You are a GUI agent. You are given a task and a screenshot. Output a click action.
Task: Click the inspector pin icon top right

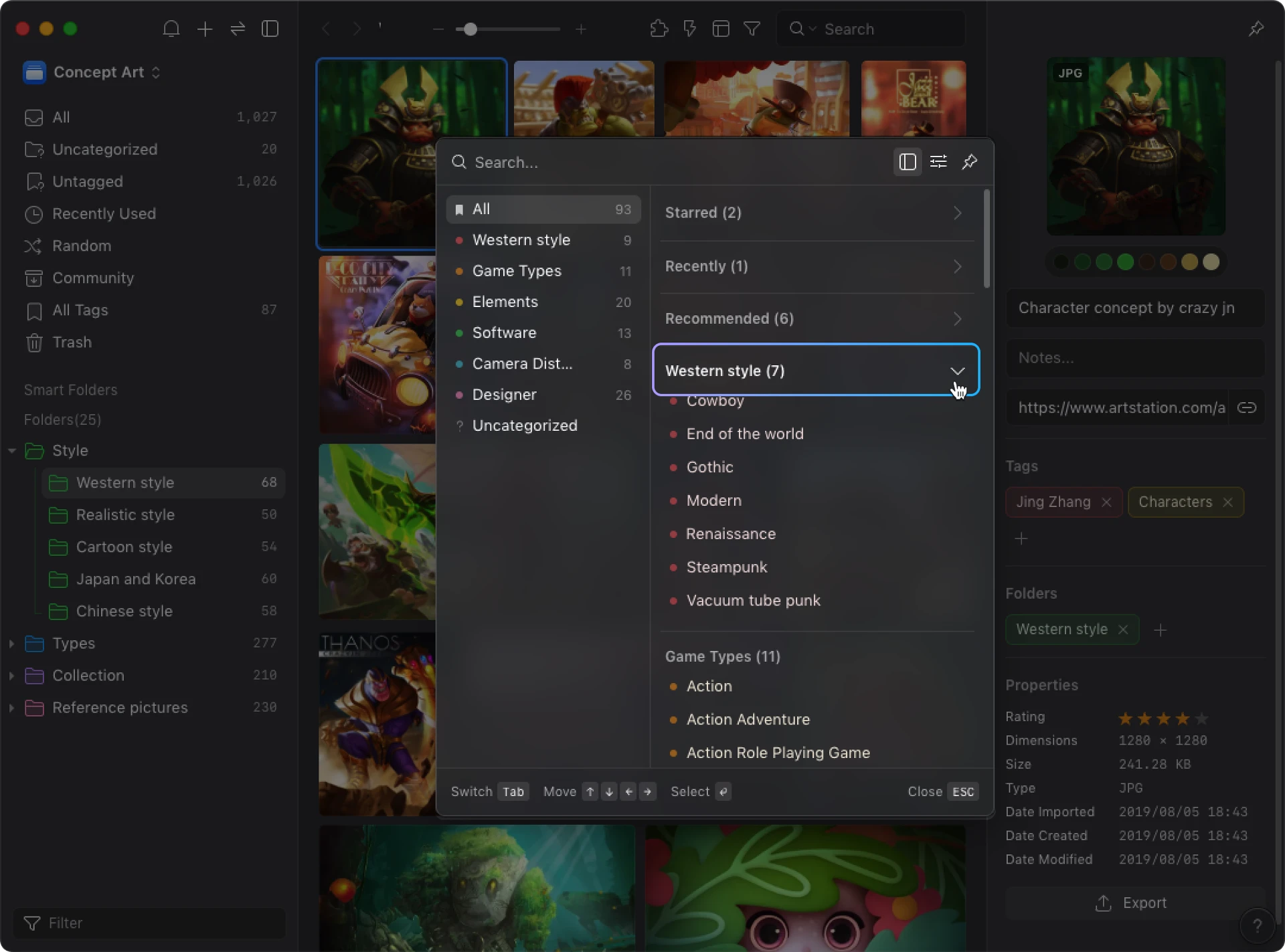[x=1256, y=29]
